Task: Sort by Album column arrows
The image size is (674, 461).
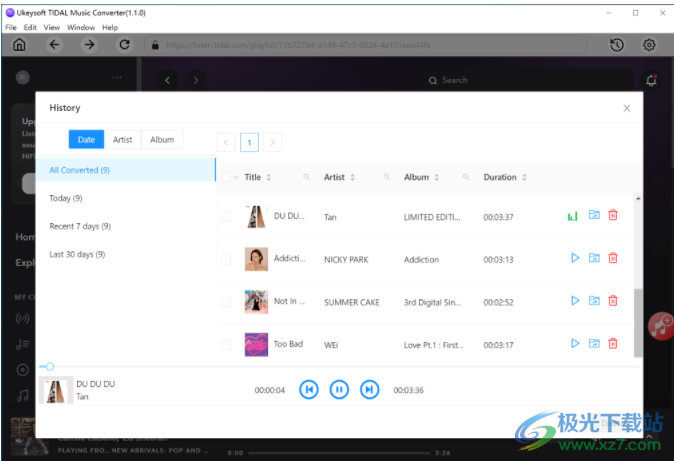Action: tap(437, 177)
